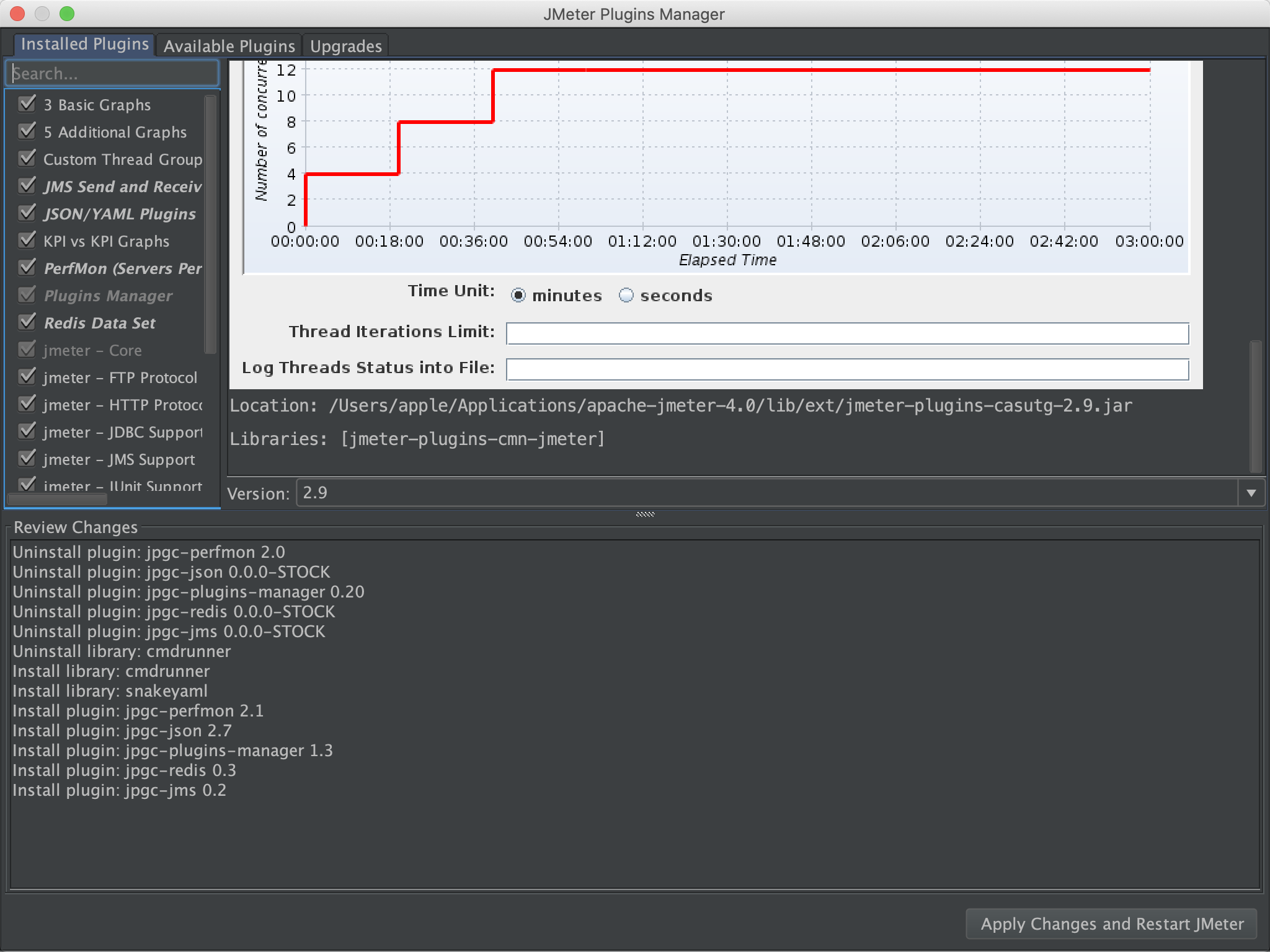The image size is (1270, 952).
Task: Open the "Upgrades" tab
Action: [x=345, y=45]
